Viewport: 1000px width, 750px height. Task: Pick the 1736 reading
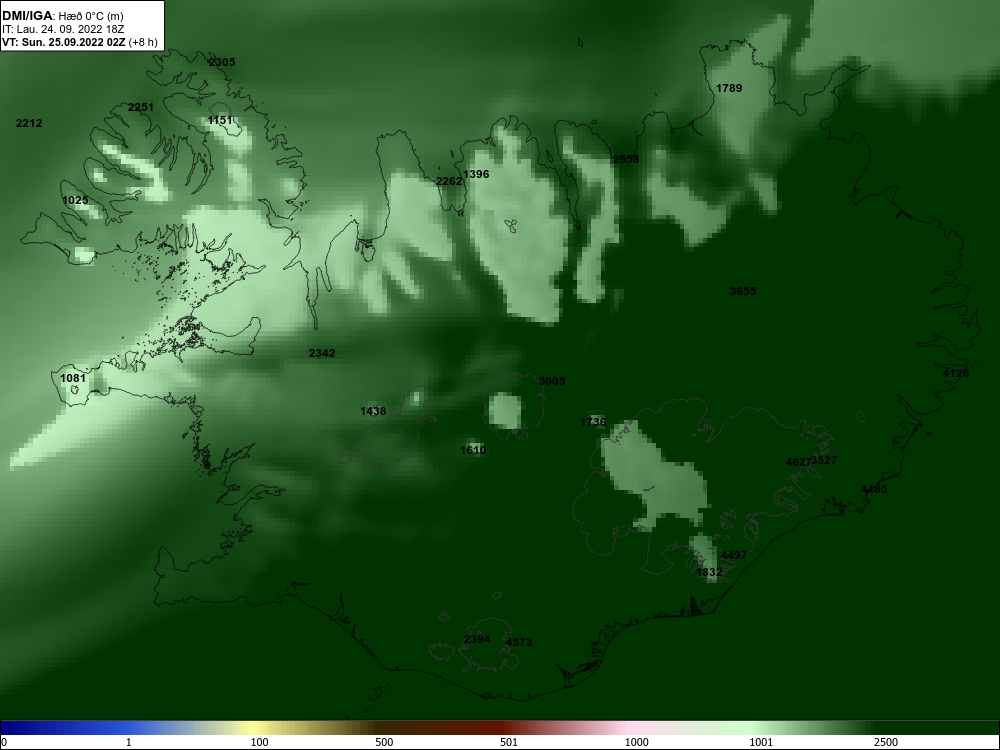coord(593,422)
